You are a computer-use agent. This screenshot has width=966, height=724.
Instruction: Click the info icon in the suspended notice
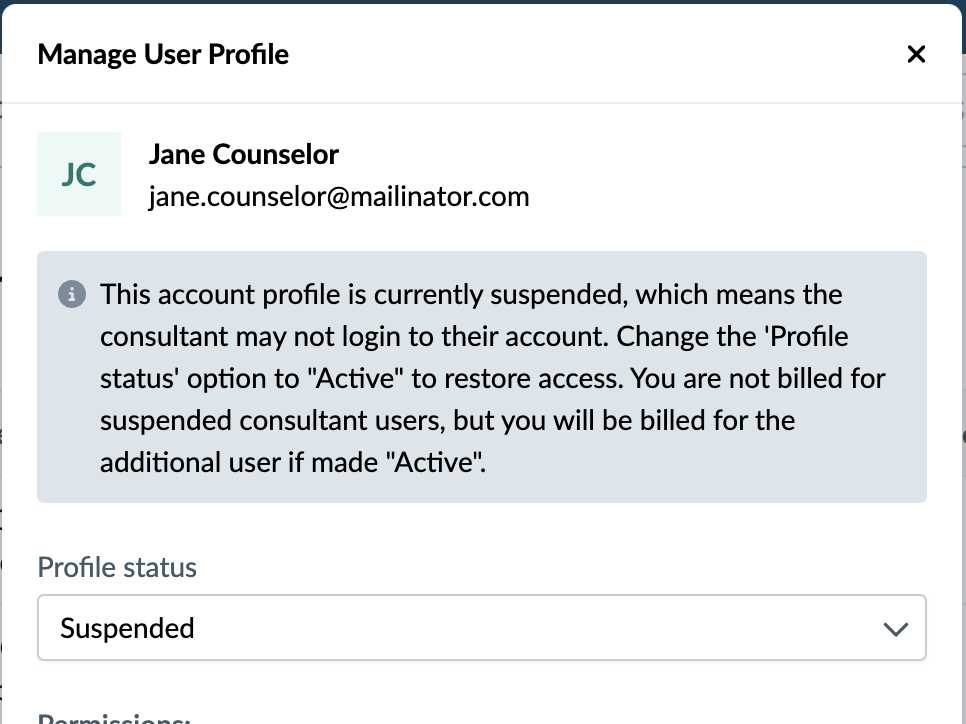pos(70,295)
